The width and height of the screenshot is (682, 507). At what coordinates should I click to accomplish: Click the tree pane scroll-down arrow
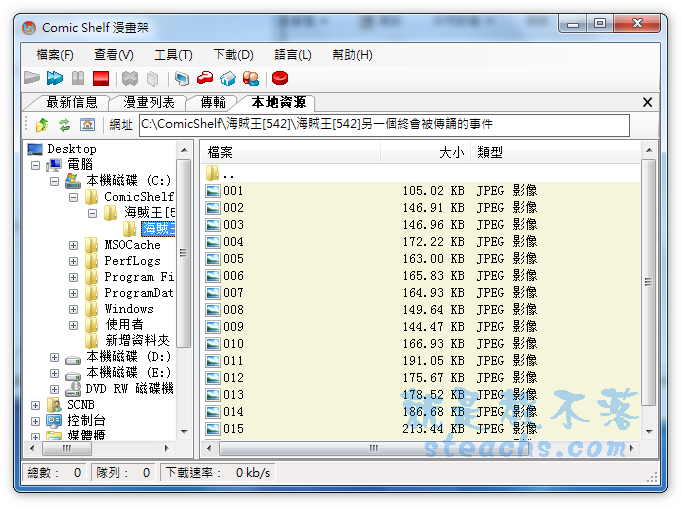pos(184,432)
